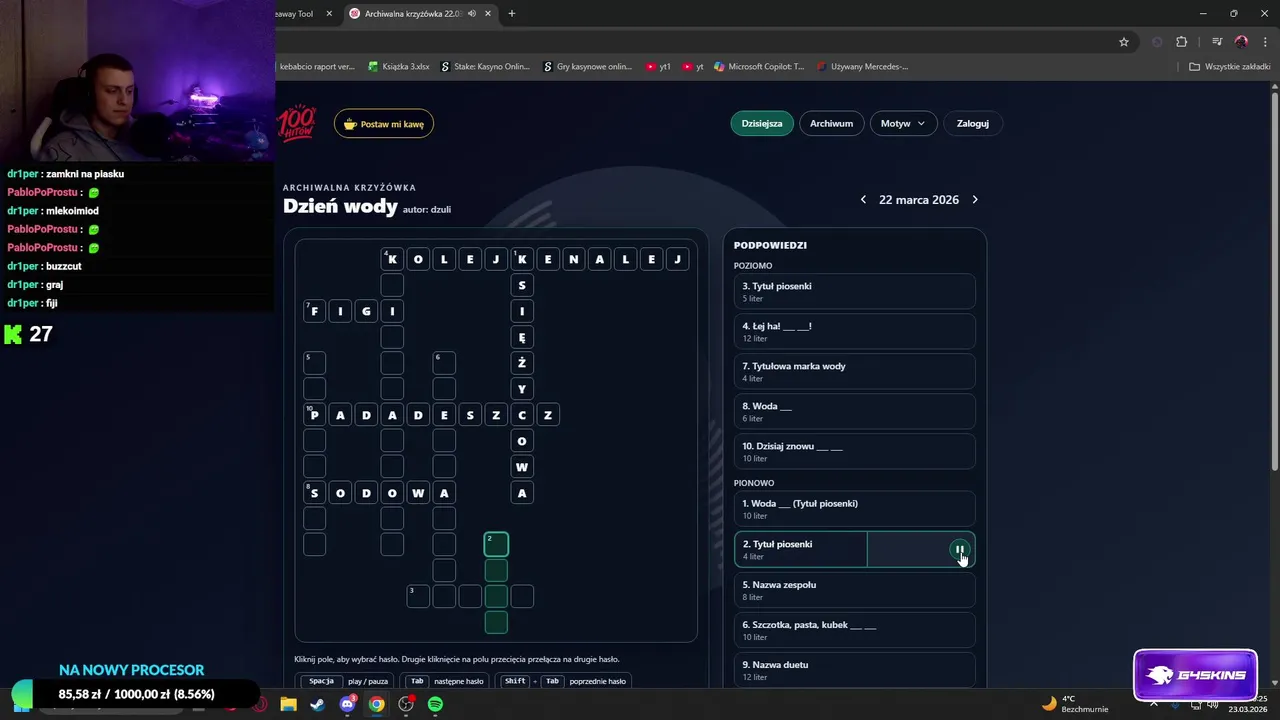Click the Zaloguj login button

pos(972,123)
